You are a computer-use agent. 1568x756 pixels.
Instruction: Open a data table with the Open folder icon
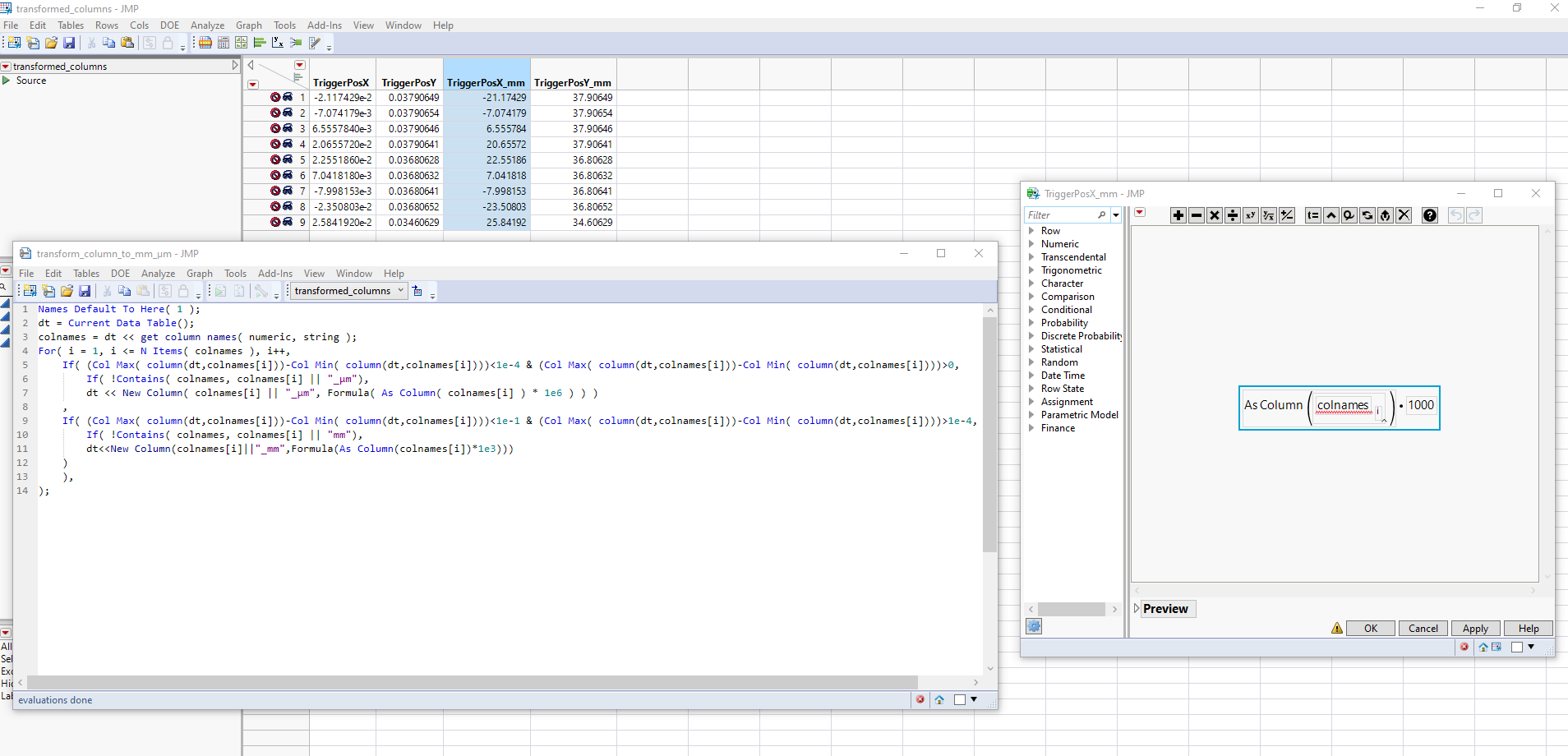pos(67,291)
